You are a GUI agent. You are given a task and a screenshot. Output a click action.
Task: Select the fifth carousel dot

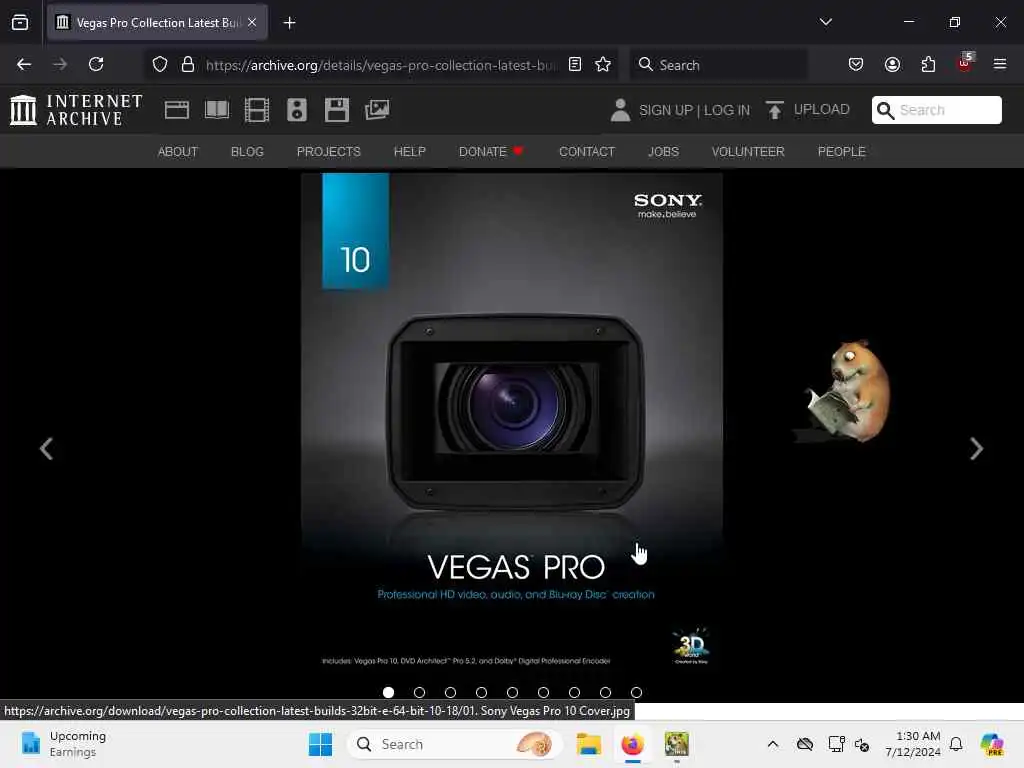513,692
